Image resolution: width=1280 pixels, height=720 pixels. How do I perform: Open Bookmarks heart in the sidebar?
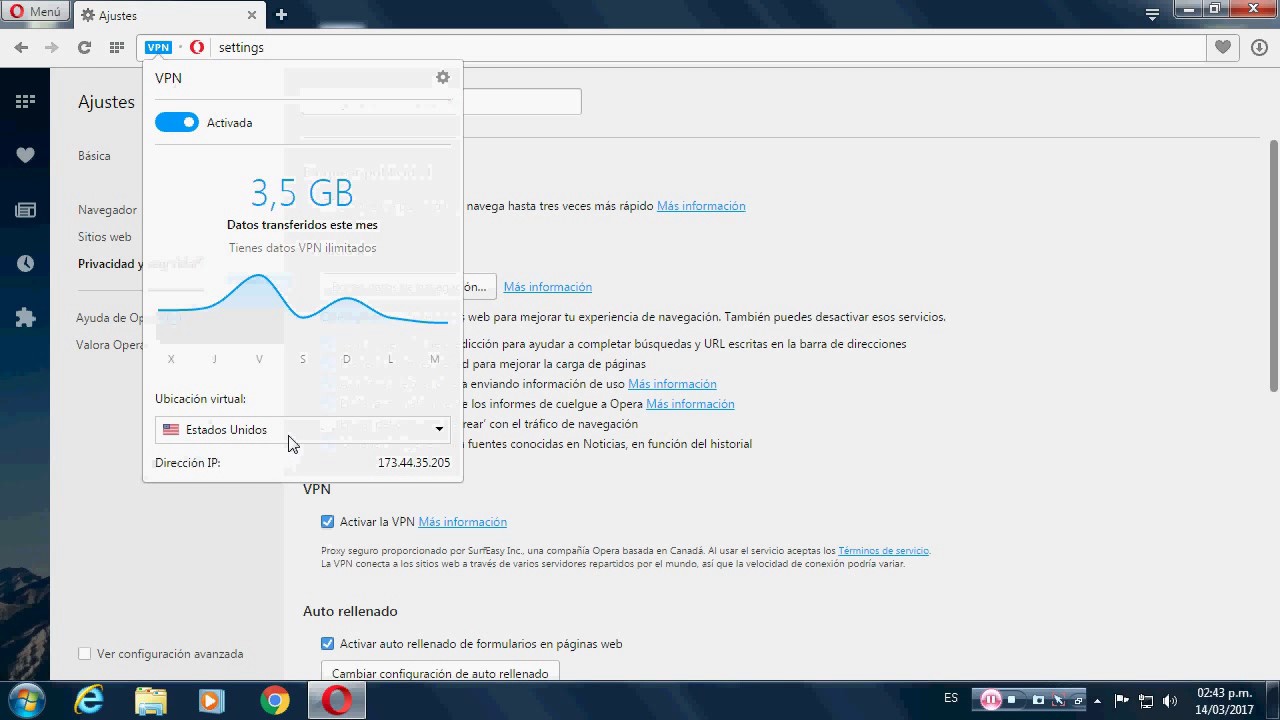click(x=25, y=155)
